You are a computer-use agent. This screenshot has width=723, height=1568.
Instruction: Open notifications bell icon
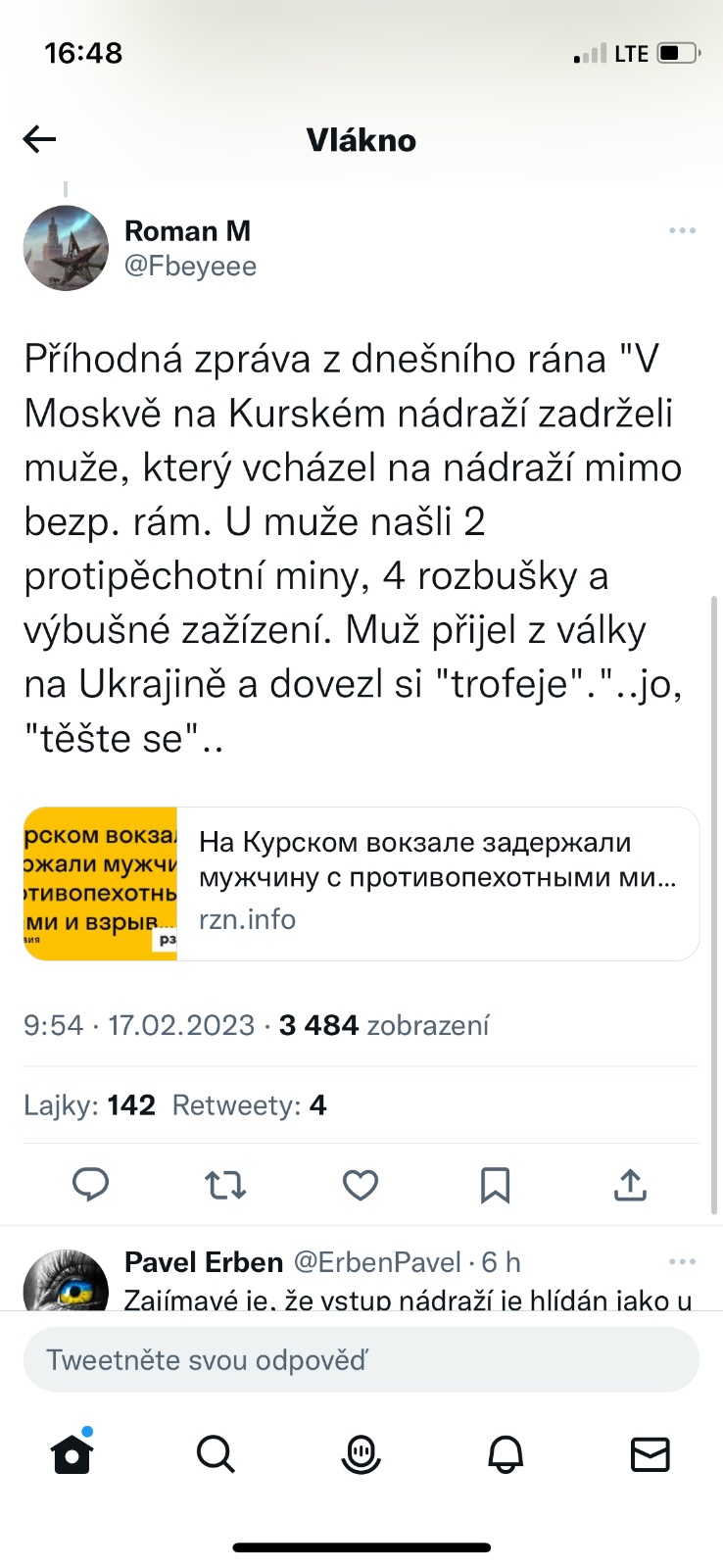click(x=506, y=1454)
